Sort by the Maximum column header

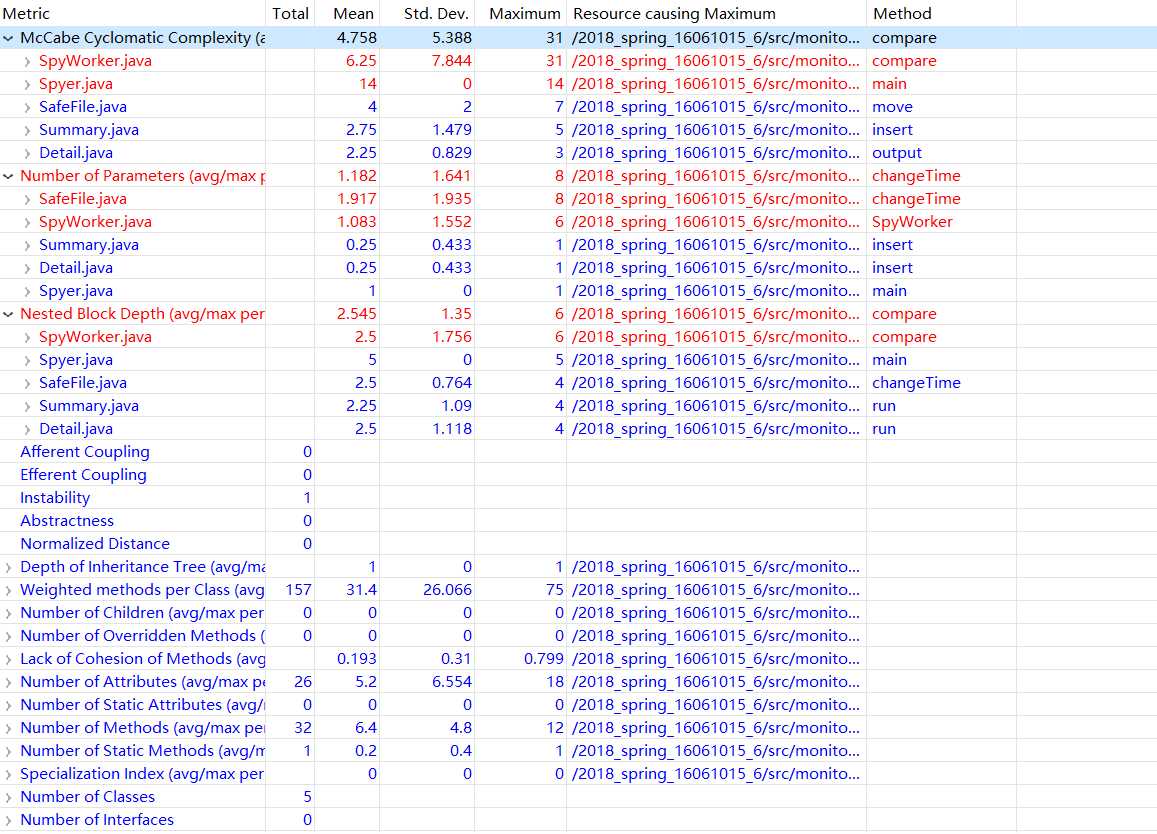521,13
